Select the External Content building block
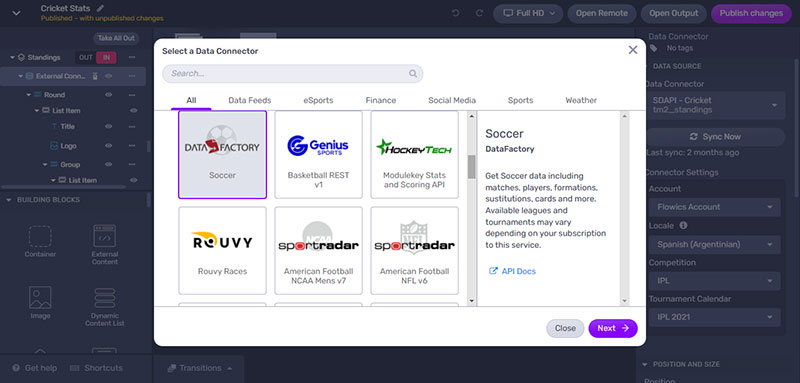This screenshot has height=383, width=800. pyautogui.click(x=105, y=245)
